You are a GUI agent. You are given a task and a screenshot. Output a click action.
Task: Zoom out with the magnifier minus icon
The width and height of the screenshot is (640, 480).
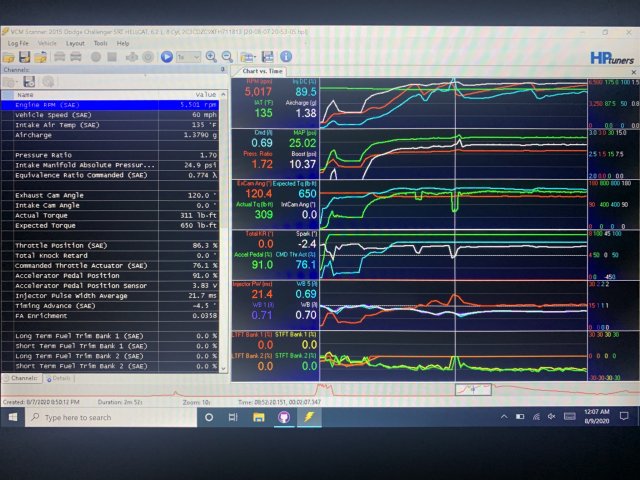pos(226,57)
